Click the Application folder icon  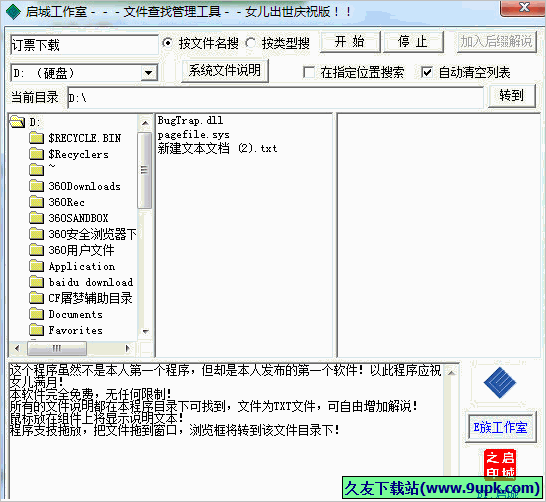tap(37, 266)
